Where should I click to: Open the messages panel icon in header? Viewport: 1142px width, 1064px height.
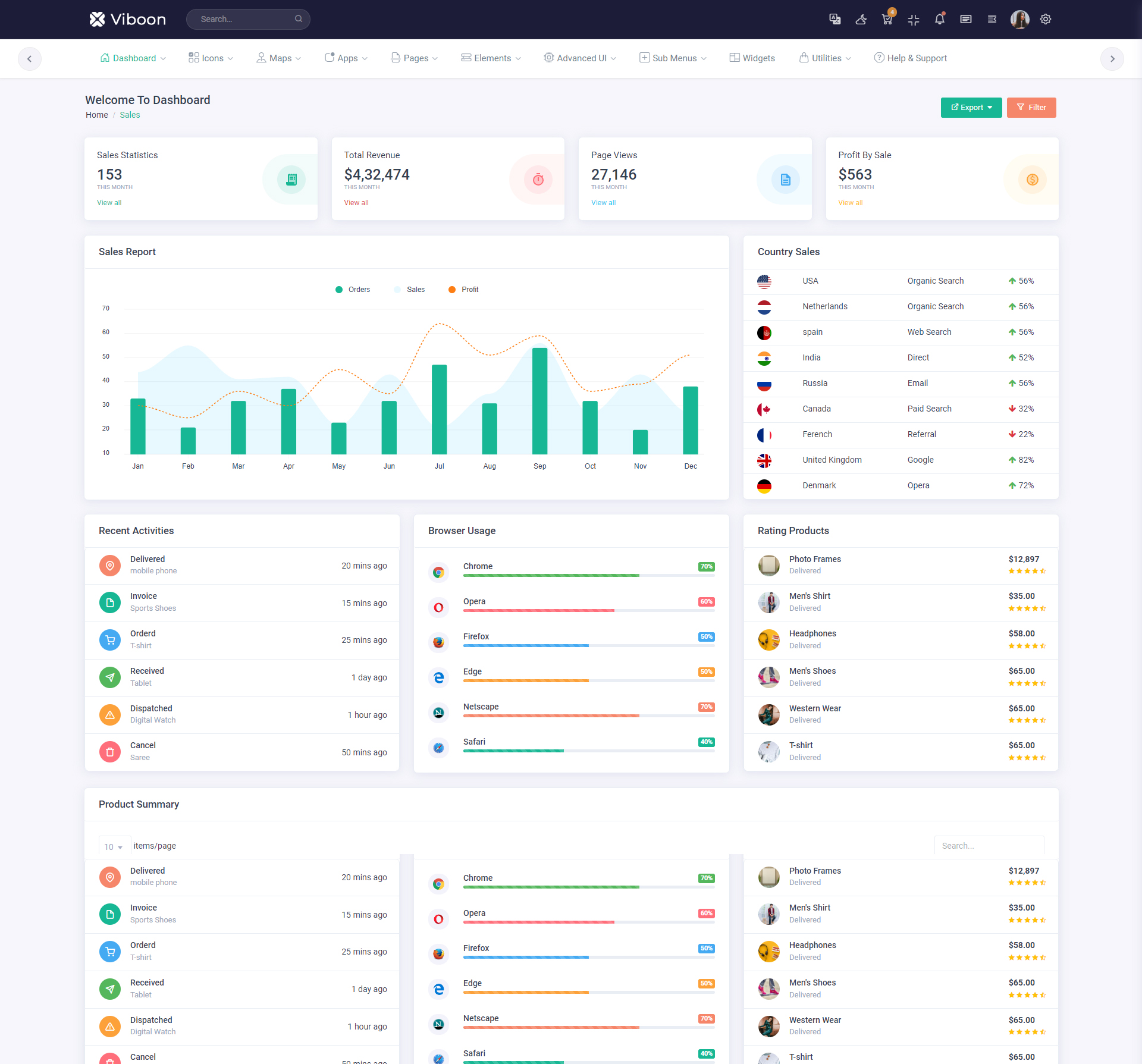tap(966, 19)
